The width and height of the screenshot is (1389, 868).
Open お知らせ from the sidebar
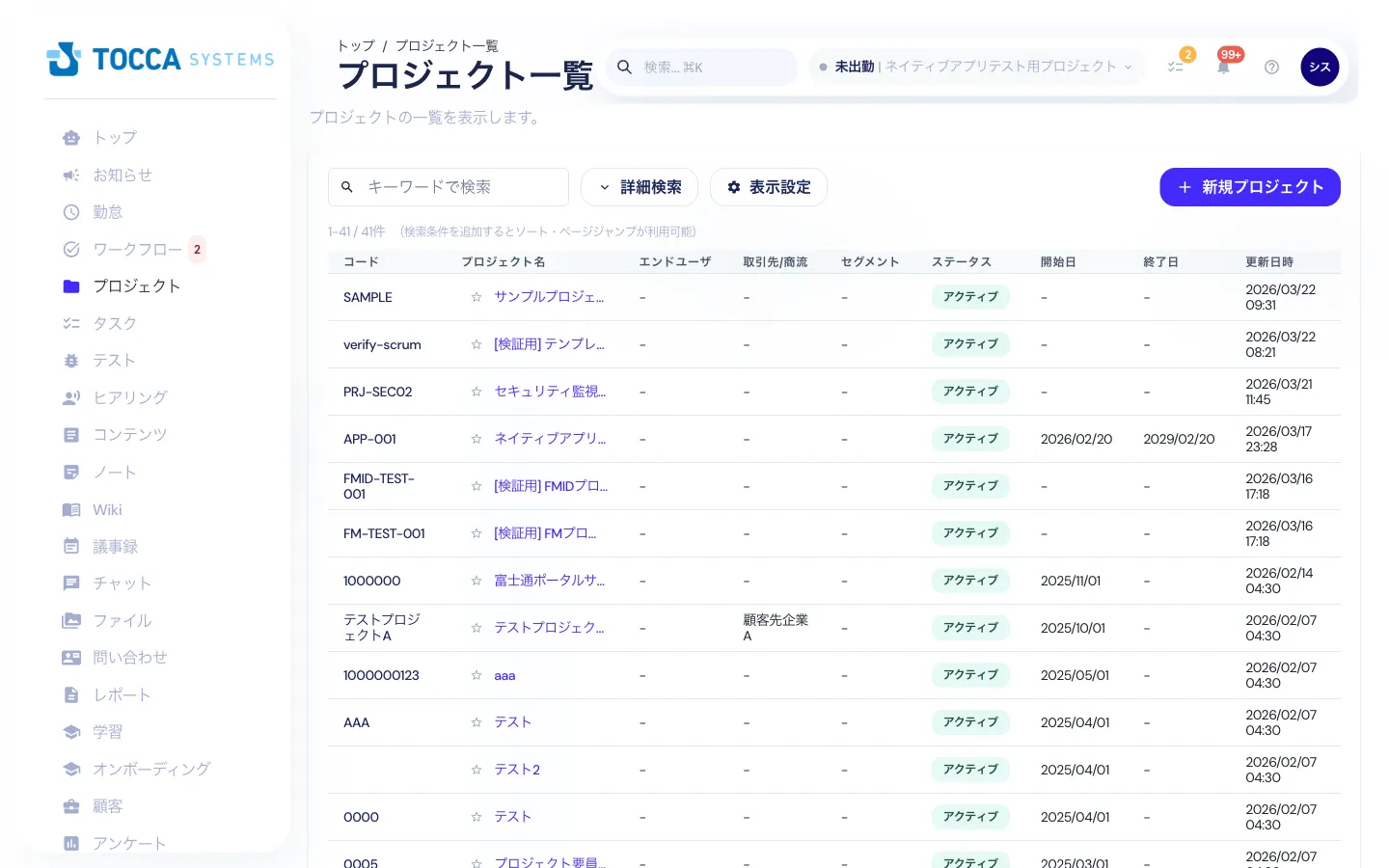pos(121,175)
